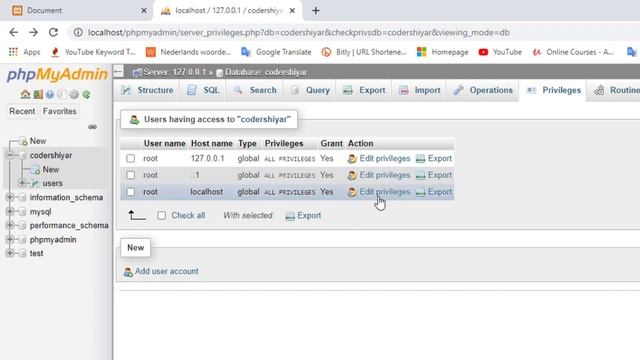Viewport: 640px width, 360px height.
Task: Click the phpMyAdmin logo
Action: coord(57,75)
